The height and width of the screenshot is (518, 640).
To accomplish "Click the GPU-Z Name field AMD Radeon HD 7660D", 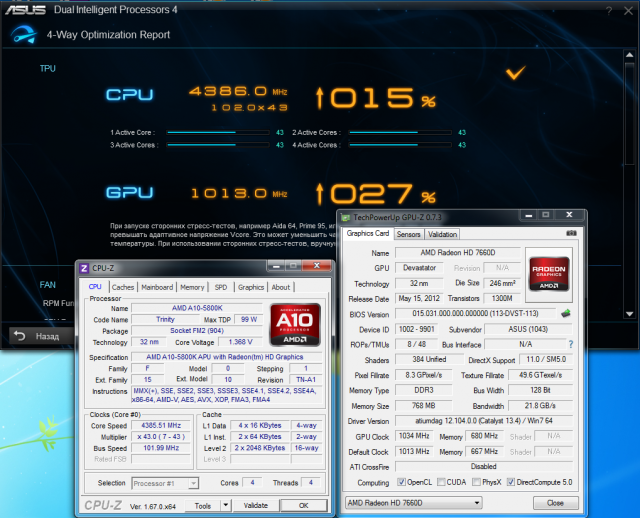I will [x=458, y=253].
